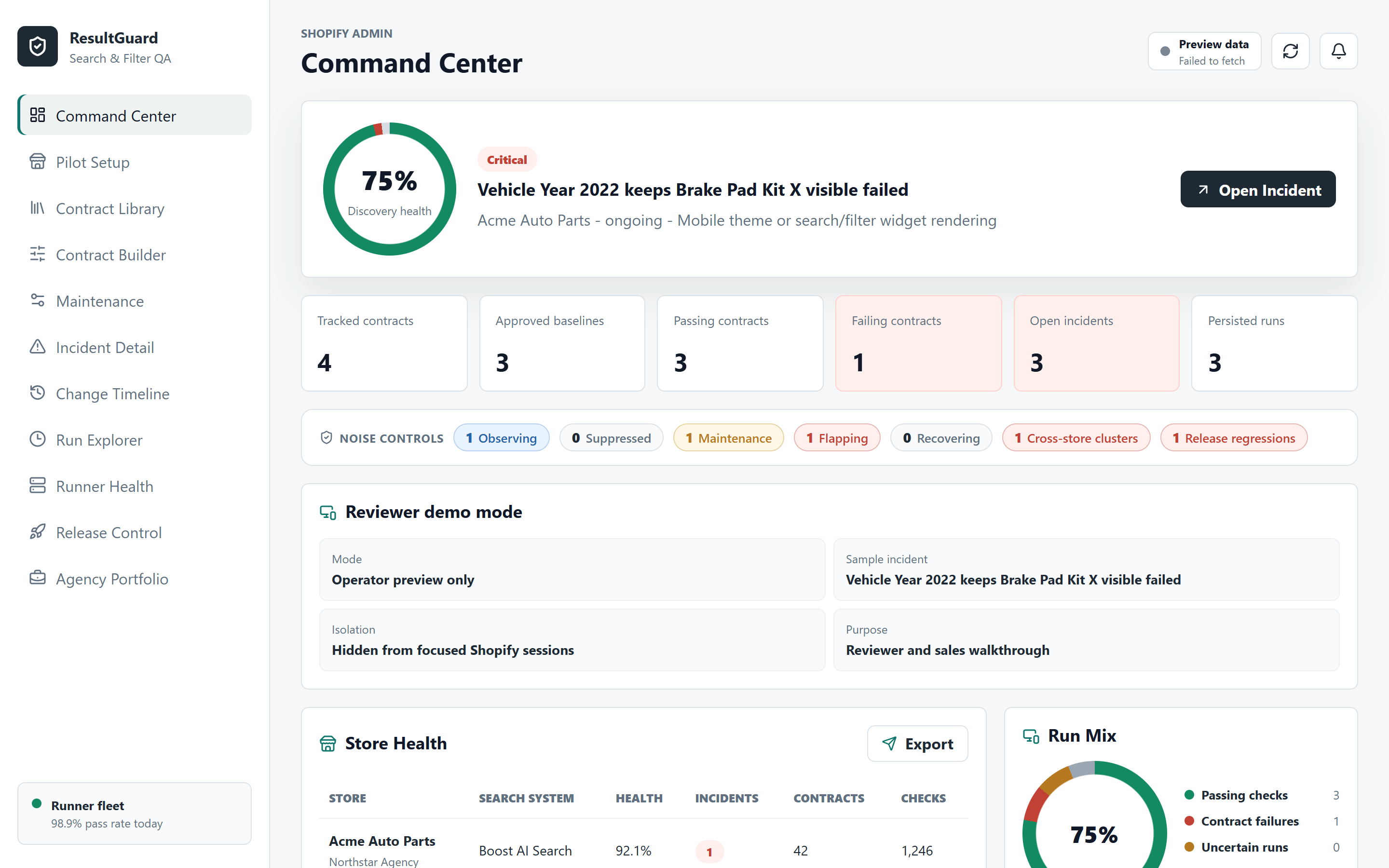Click the Runner Health server icon
This screenshot has width=1389, height=868.
pos(37,486)
